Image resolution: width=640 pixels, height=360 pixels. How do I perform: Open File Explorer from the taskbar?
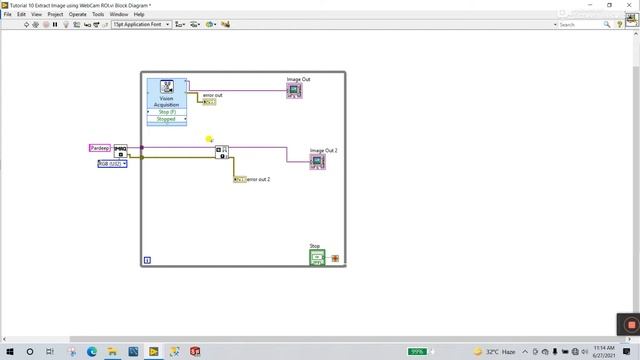click(x=112, y=351)
